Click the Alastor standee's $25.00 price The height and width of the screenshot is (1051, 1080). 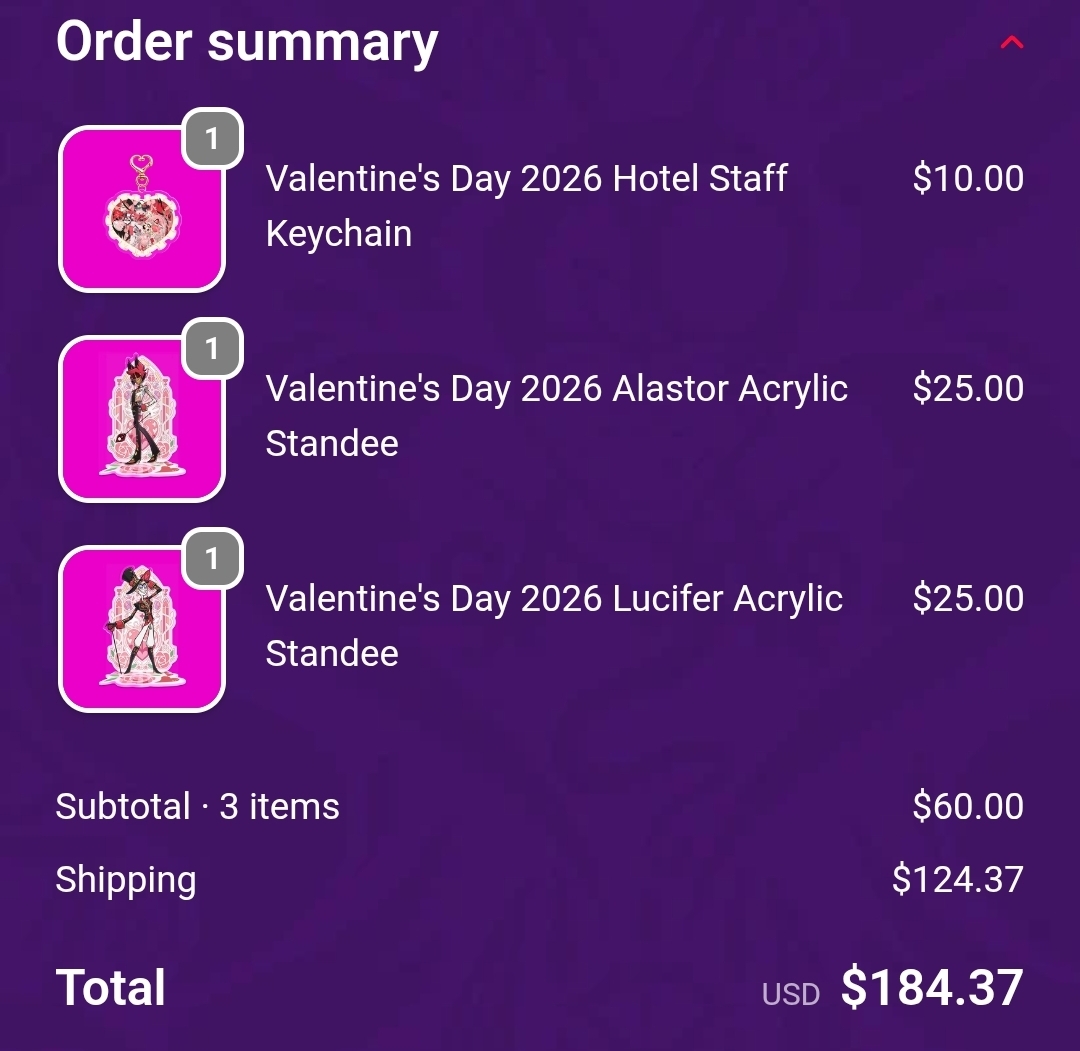pos(968,389)
